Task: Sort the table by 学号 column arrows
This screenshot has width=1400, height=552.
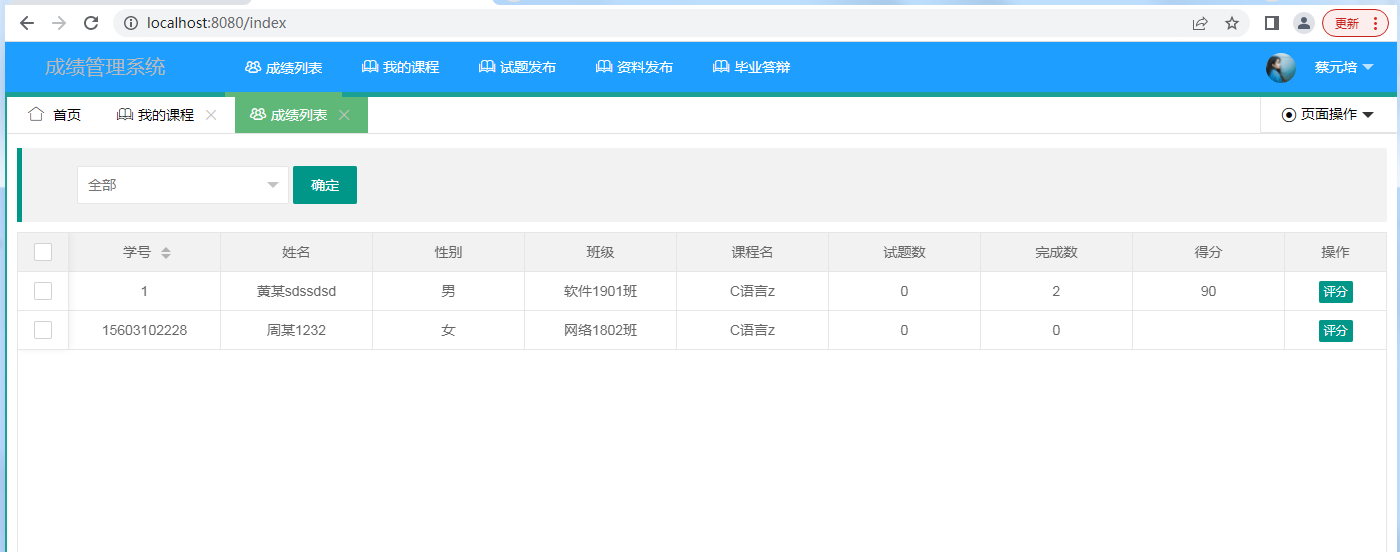Action: tap(166, 253)
